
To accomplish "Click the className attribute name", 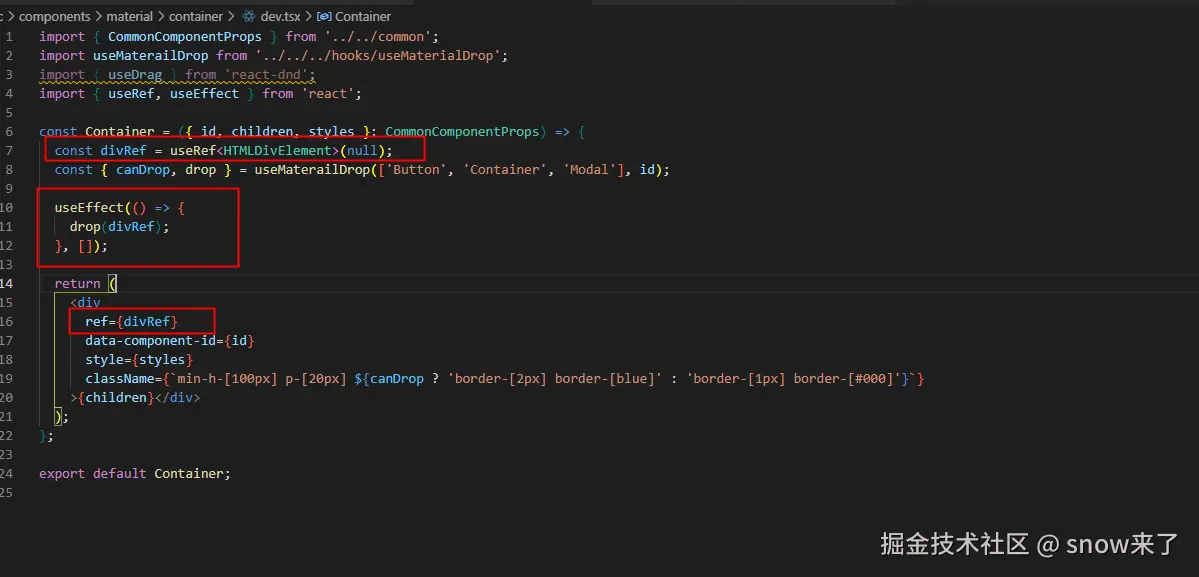I will pyautogui.click(x=119, y=378).
